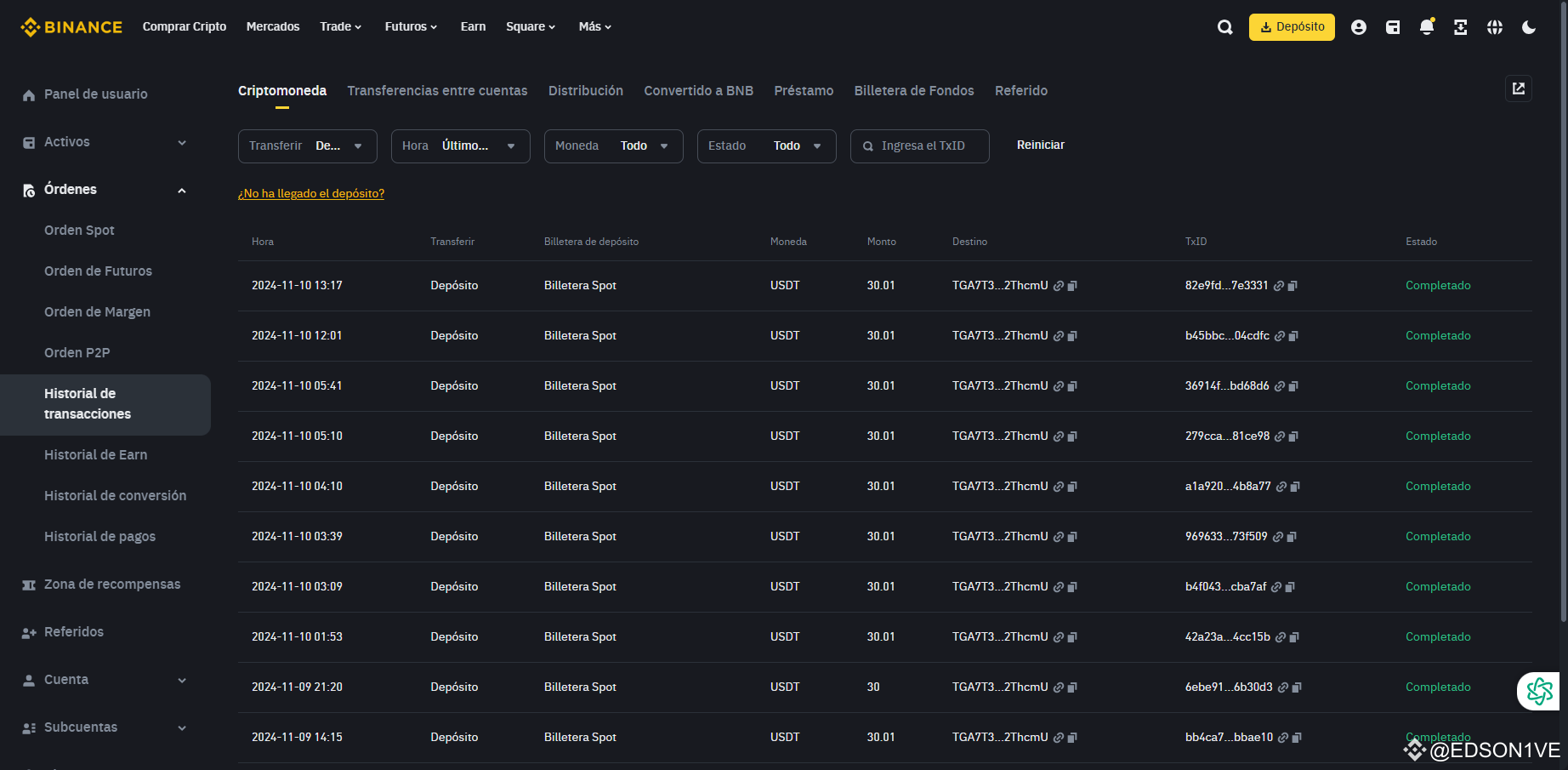Select the Criptomoneda tab
This screenshot has width=1568, height=770.
pyautogui.click(x=282, y=90)
